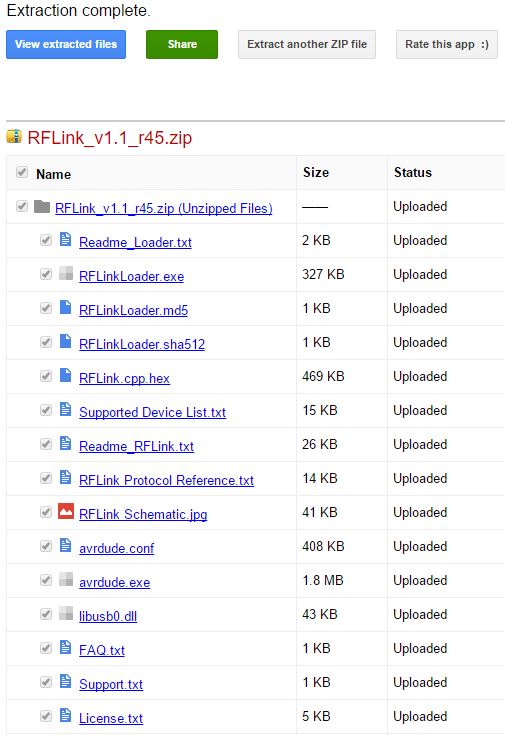Image resolution: width=505 pixels, height=738 pixels.
Task: Click the text file icon beside Readme_Loader.txt
Action: coord(66,239)
